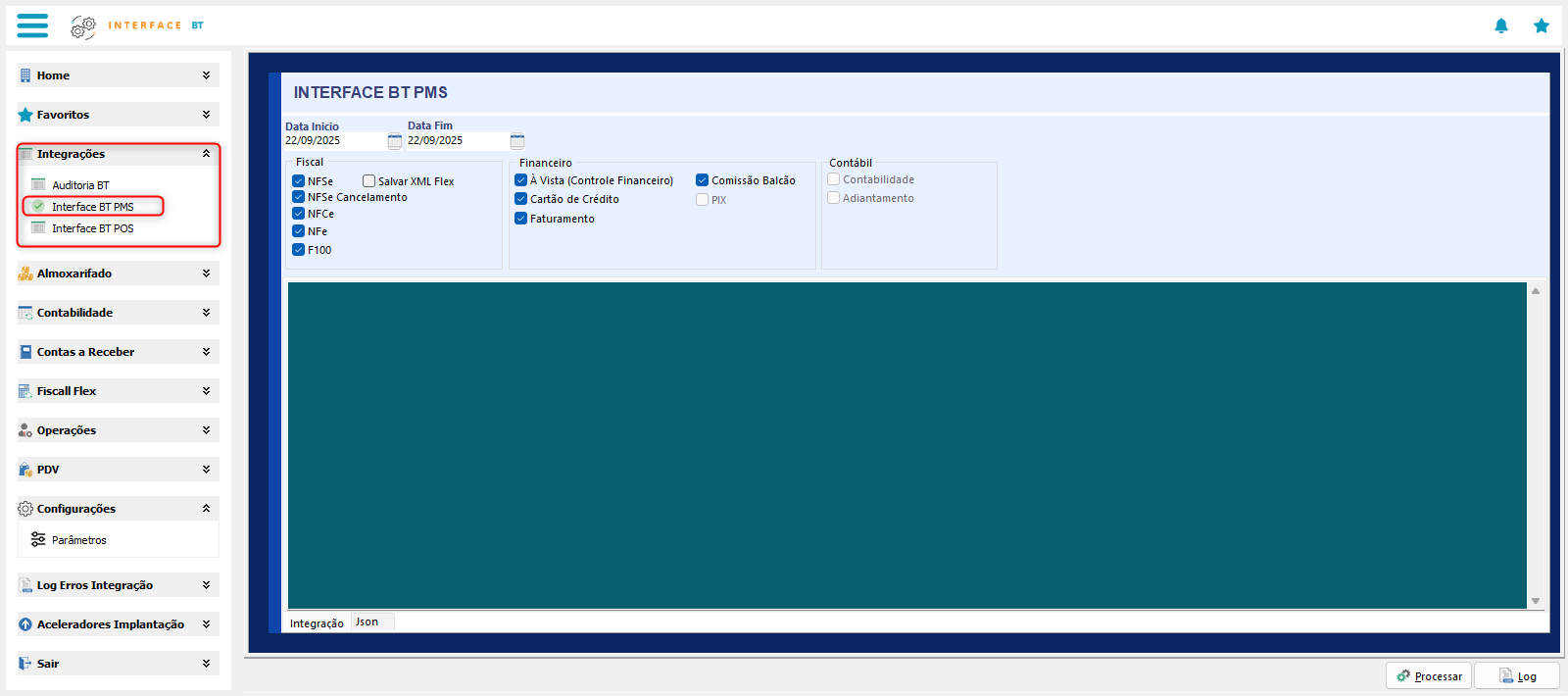Click the Log button
The width and height of the screenshot is (1568, 696).
[1517, 675]
